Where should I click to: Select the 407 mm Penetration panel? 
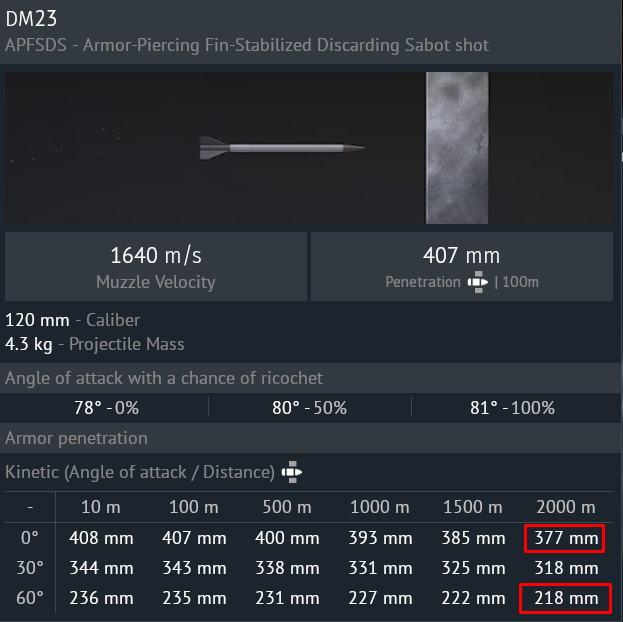point(462,266)
